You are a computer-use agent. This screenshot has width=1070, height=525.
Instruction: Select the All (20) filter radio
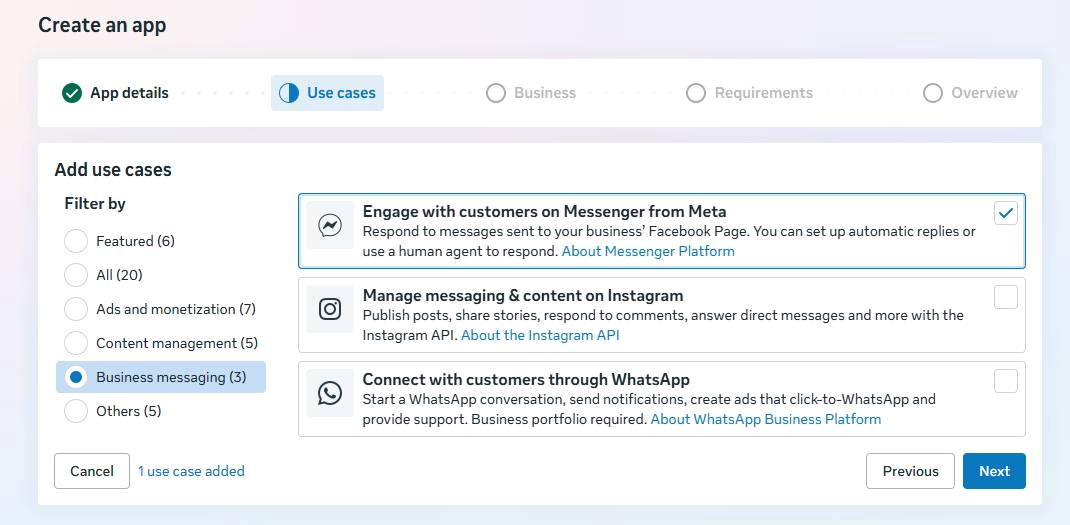click(x=76, y=275)
